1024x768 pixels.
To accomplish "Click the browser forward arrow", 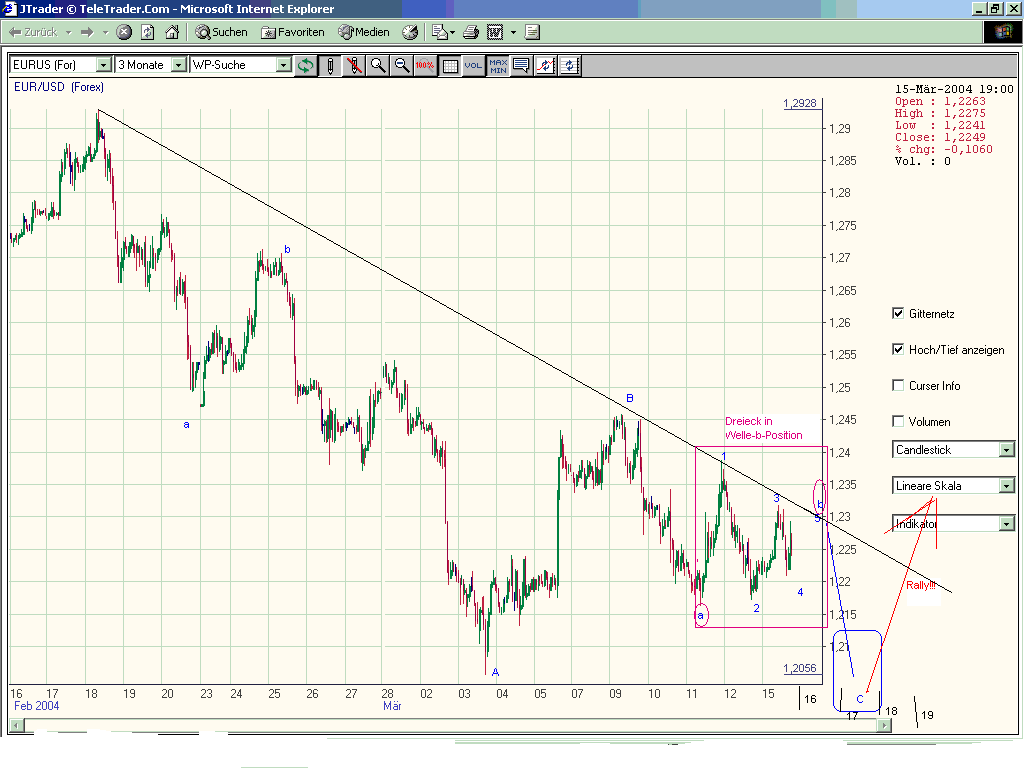I will coord(87,32).
